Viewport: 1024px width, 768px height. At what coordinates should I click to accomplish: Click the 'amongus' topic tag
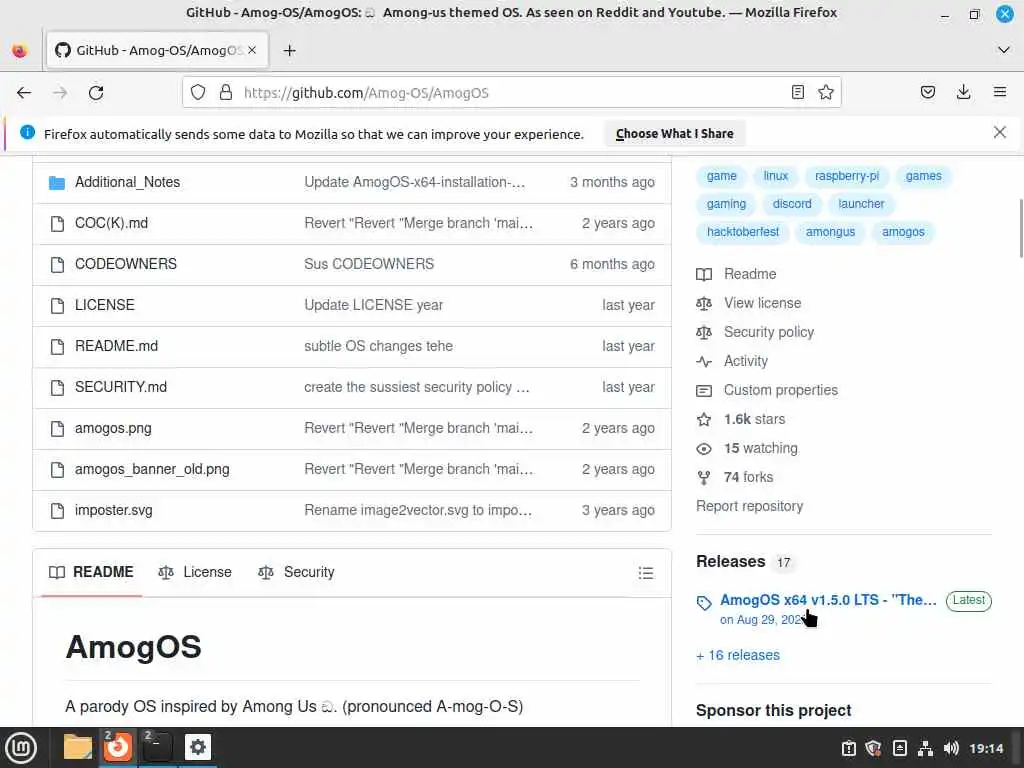tap(830, 232)
